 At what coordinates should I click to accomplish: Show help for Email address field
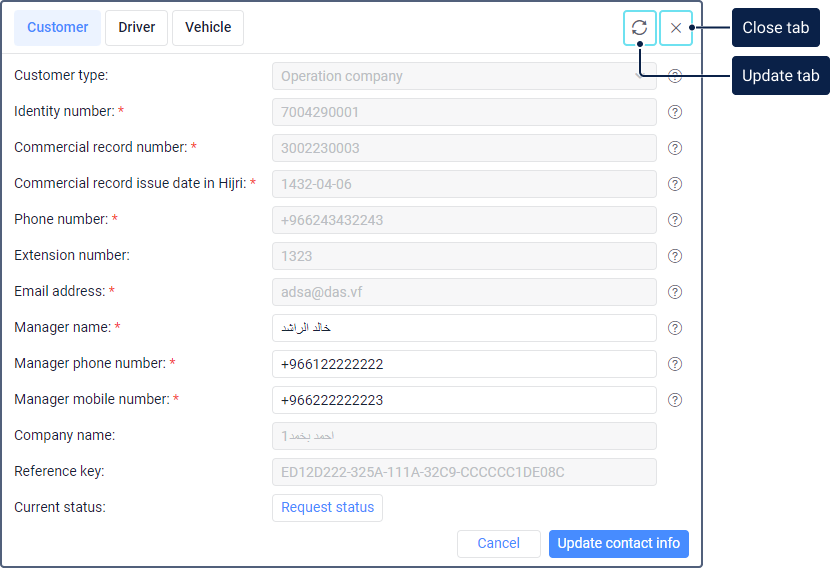pyautogui.click(x=675, y=292)
